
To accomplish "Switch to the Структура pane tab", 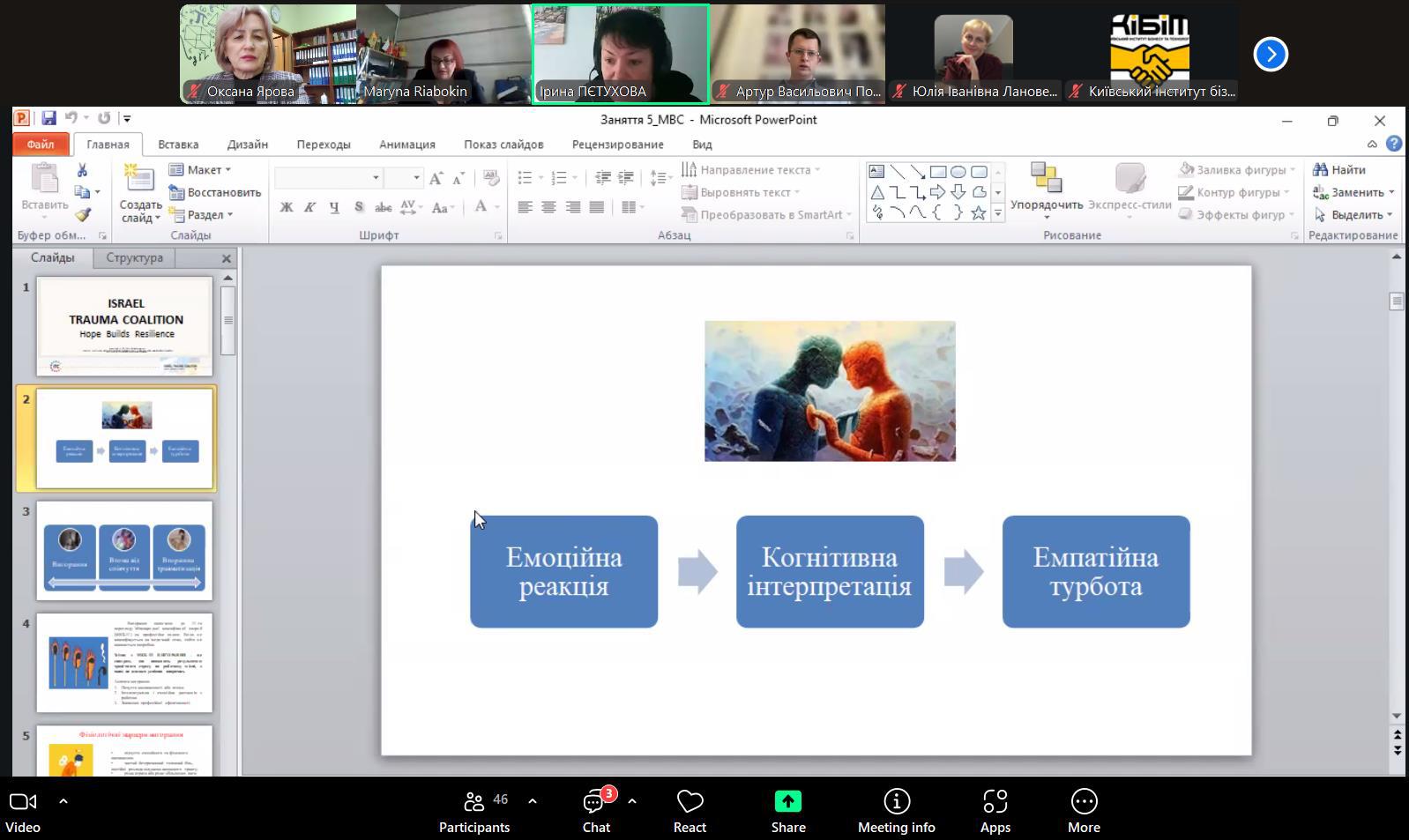I will pos(134,257).
